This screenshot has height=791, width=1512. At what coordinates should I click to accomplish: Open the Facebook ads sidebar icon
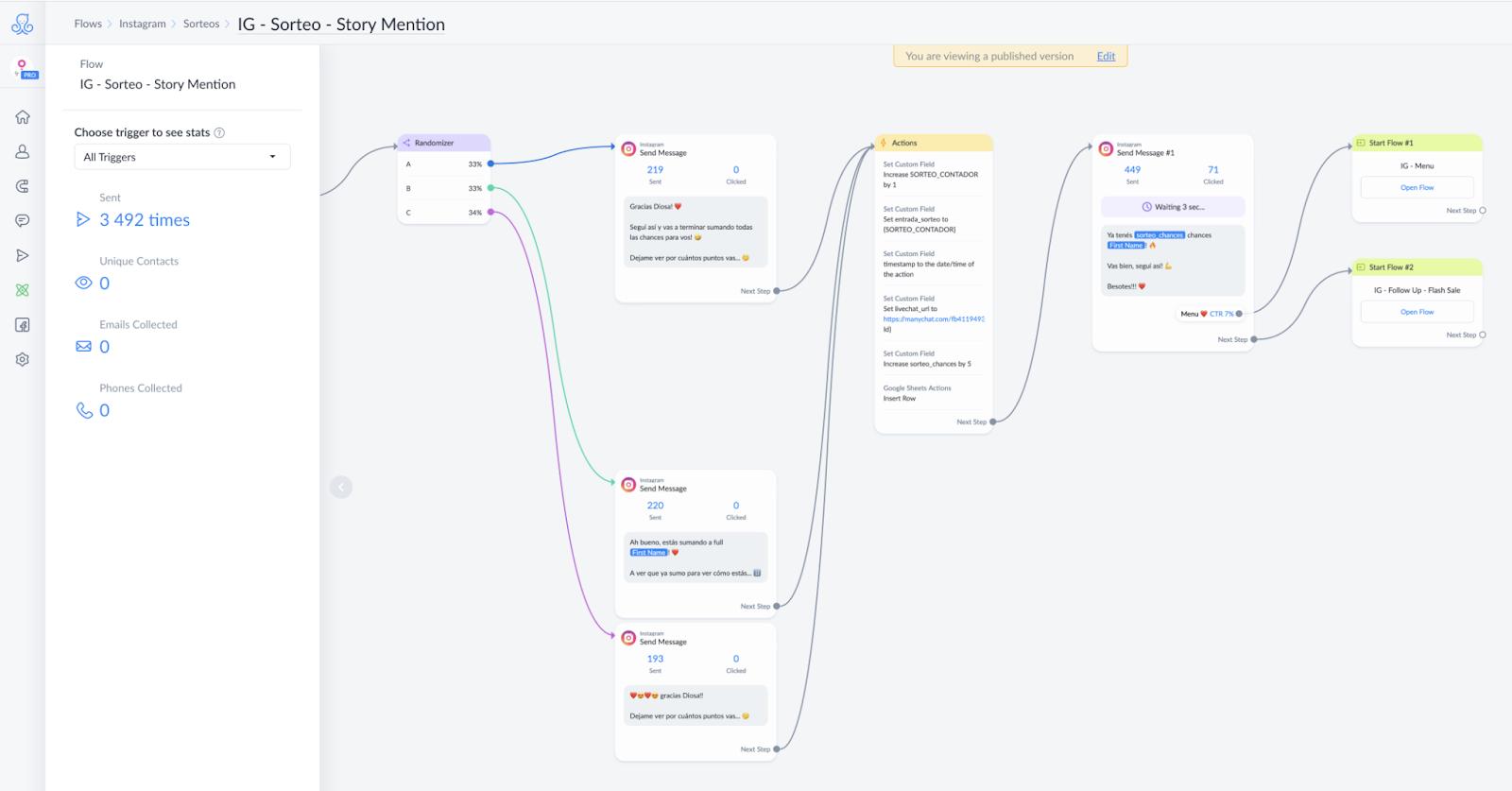click(23, 325)
